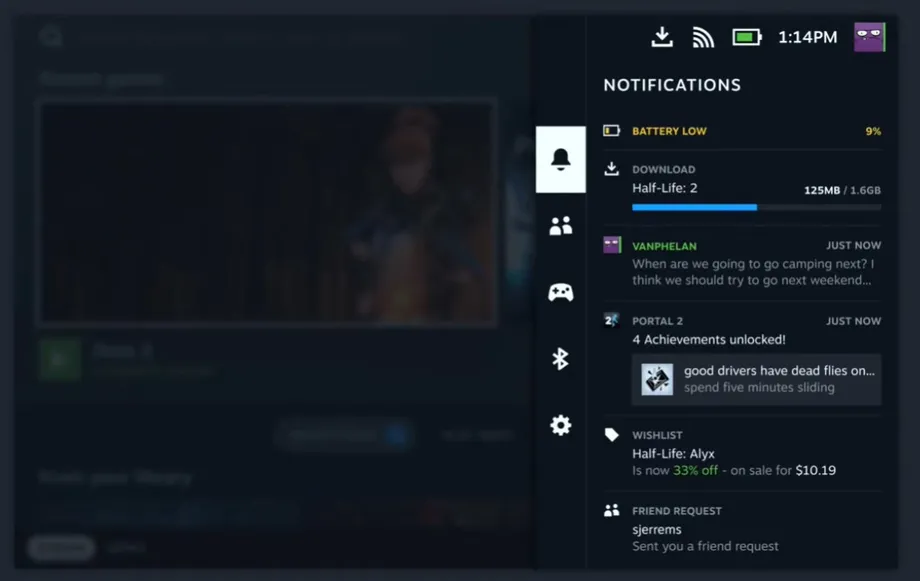The image size is (920, 581).
Task: Click the 1:14PM clock in header
Action: [x=807, y=37]
